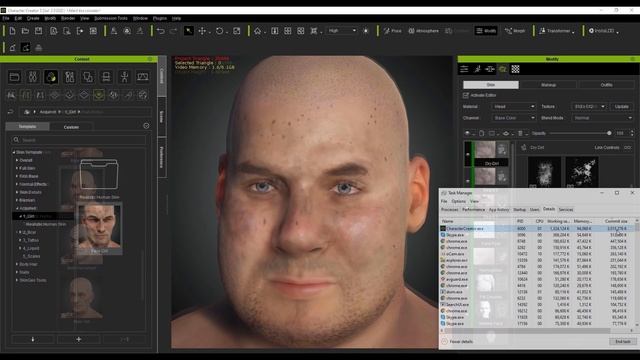Select the Skin category icon in Content

(x=51, y=77)
